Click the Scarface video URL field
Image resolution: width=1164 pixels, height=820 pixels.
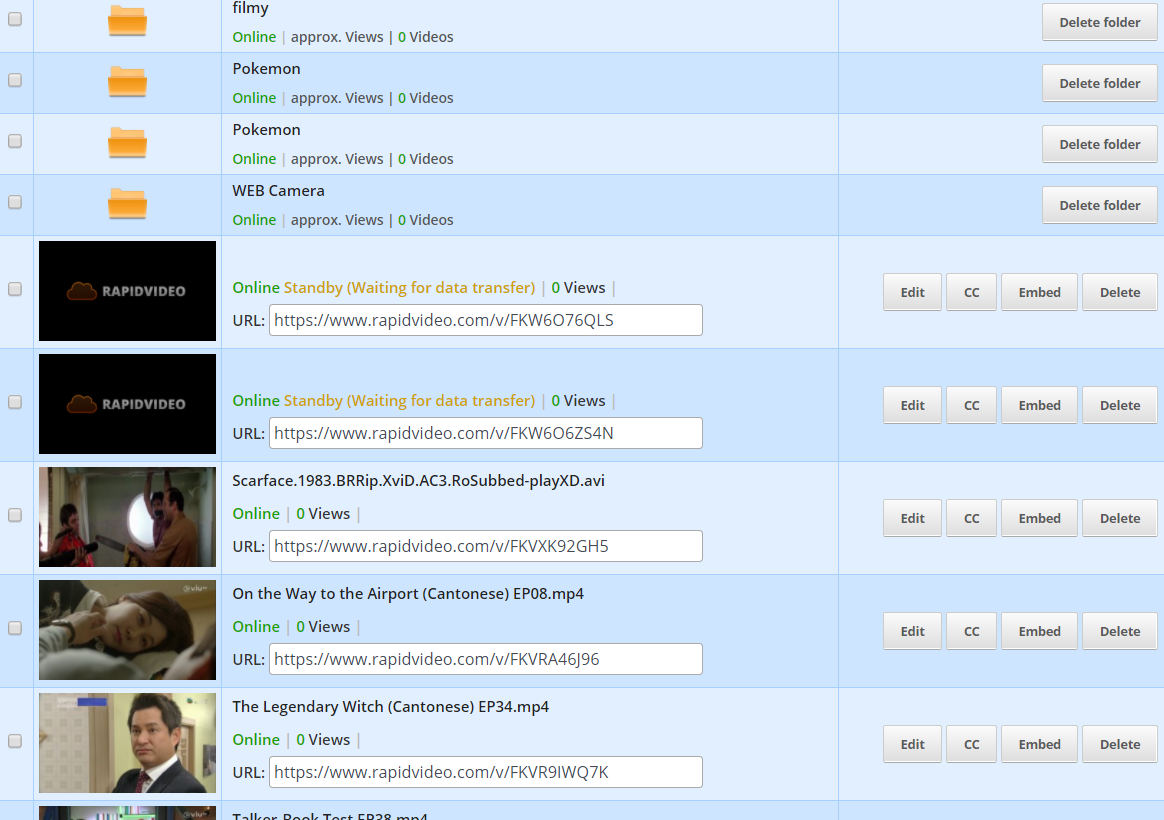tap(485, 546)
